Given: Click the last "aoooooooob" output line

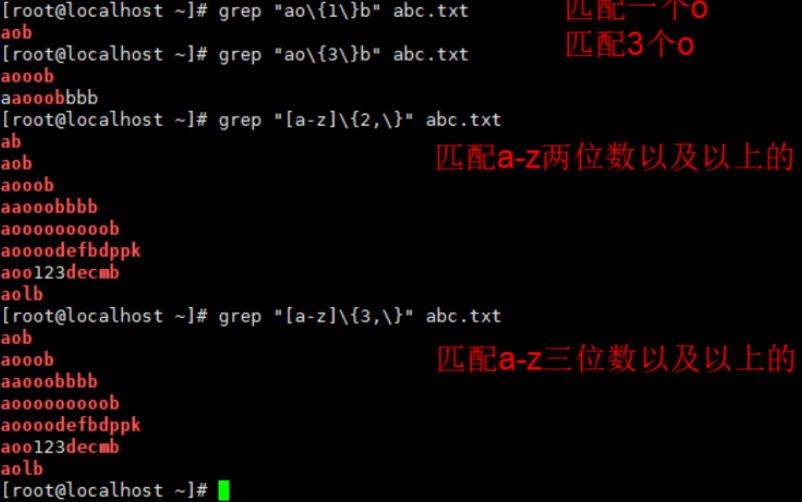Looking at the screenshot, I should [x=60, y=403].
